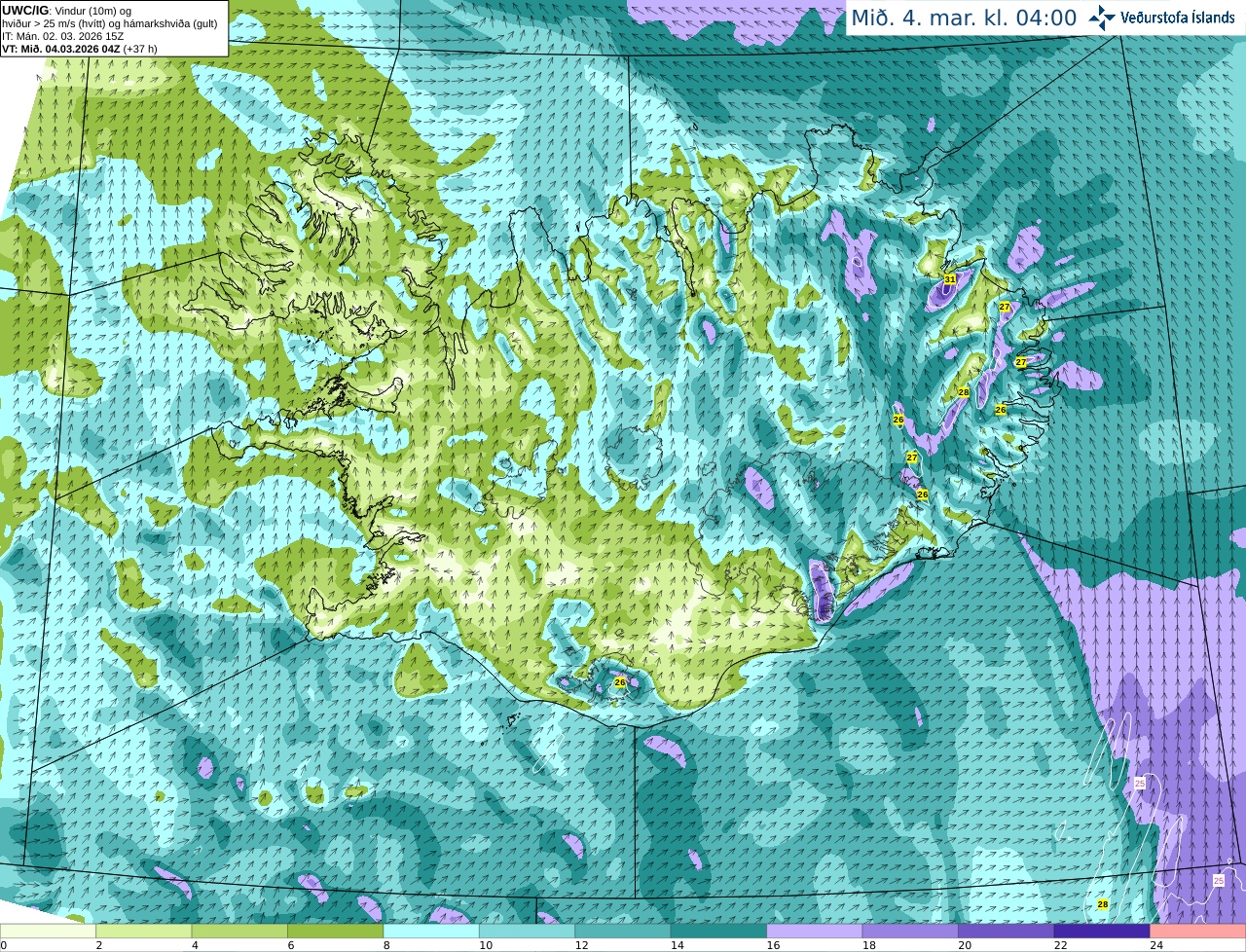This screenshot has height=952, width=1246.
Task: Pick the 6–8 m/s olive green swatch
Action: (x=336, y=932)
